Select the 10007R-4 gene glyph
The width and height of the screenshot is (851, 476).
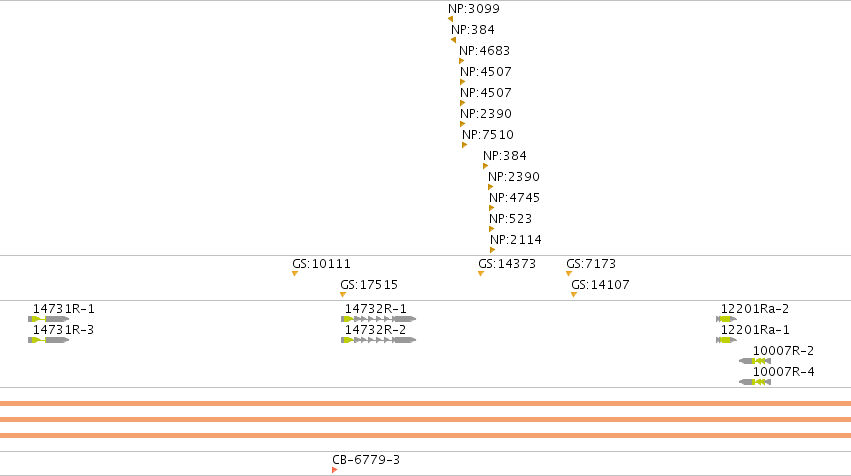coord(755,382)
